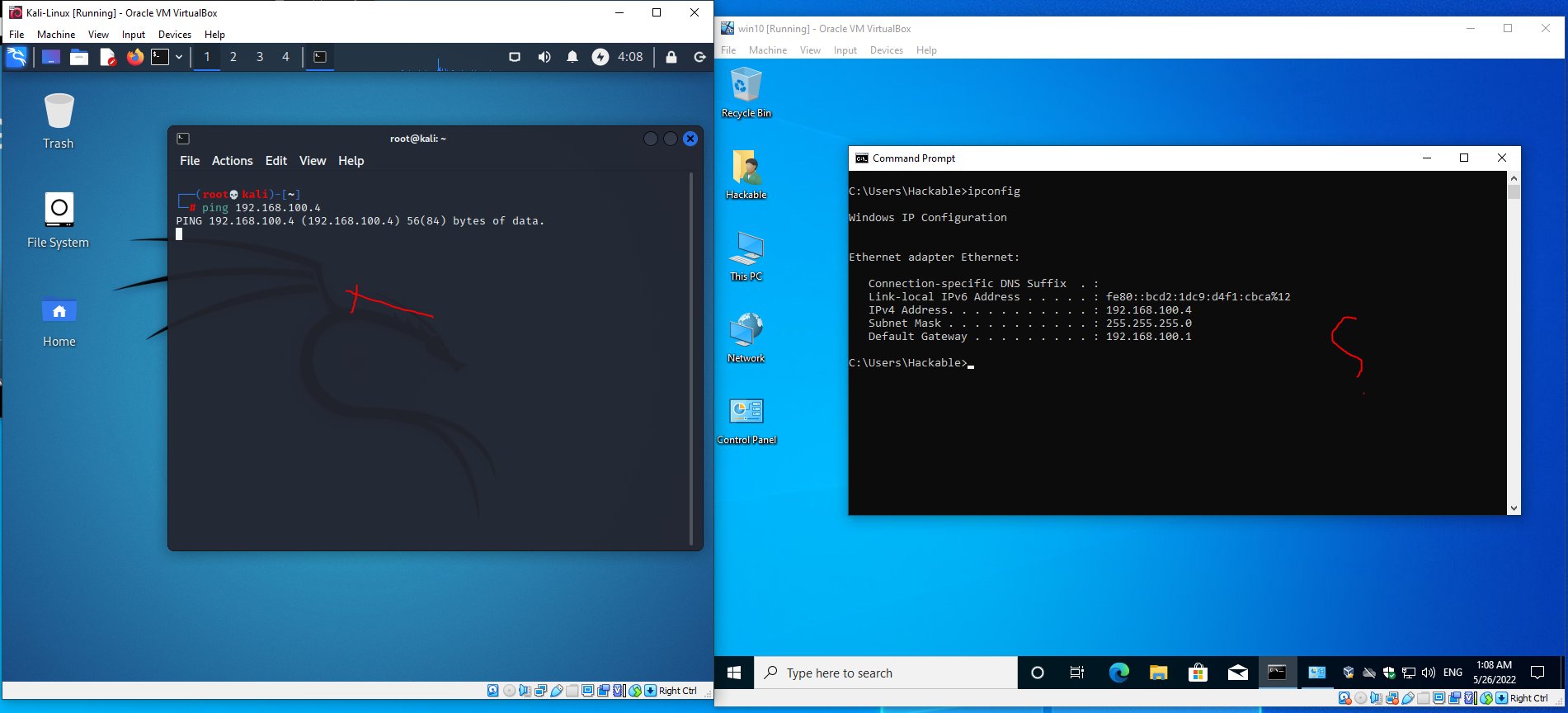Select Hackable folder on Windows desktop

[x=746, y=174]
